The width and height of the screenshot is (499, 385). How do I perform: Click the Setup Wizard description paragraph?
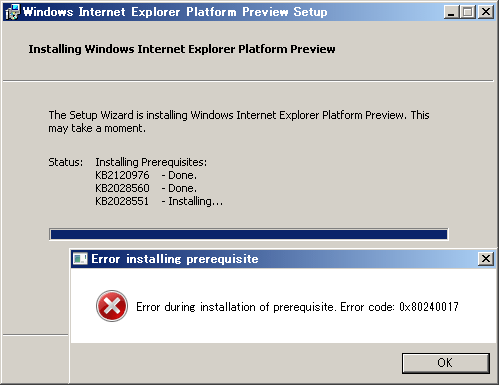(239, 121)
